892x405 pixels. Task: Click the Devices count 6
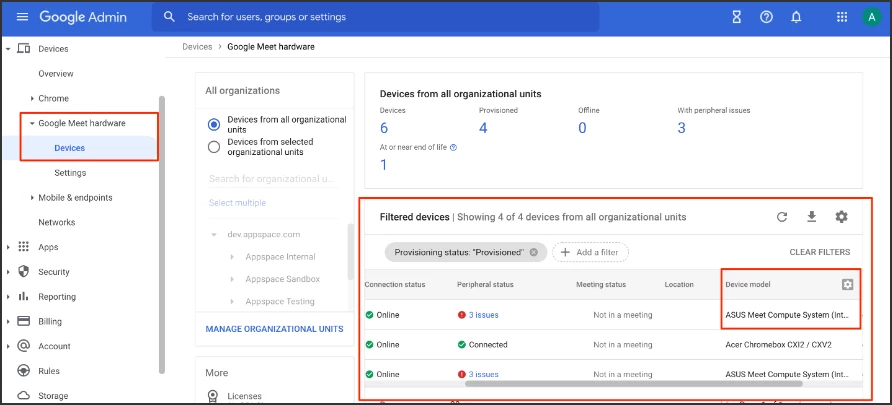383,128
